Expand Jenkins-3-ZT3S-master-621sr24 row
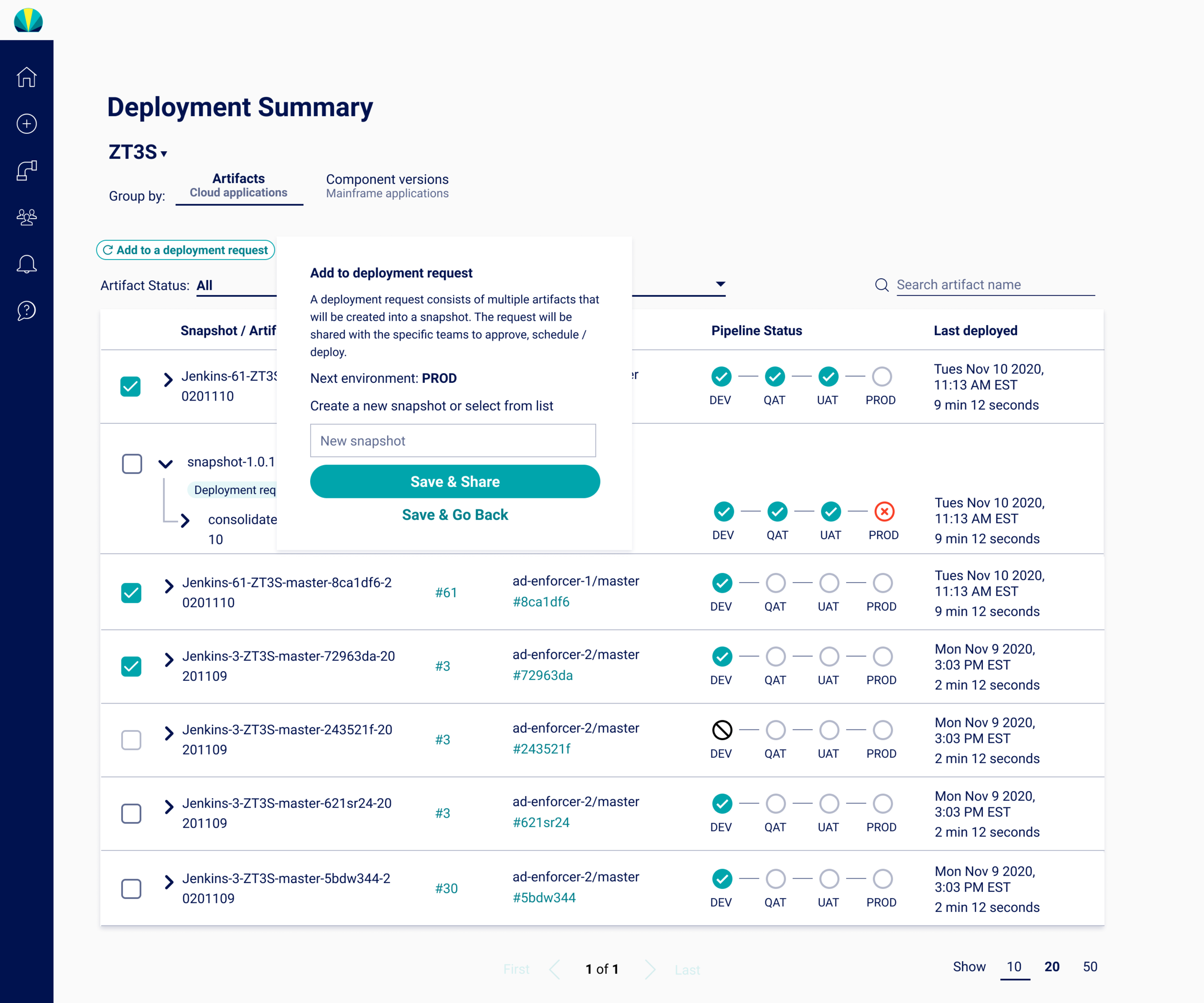The image size is (1204, 1003). pyautogui.click(x=169, y=807)
